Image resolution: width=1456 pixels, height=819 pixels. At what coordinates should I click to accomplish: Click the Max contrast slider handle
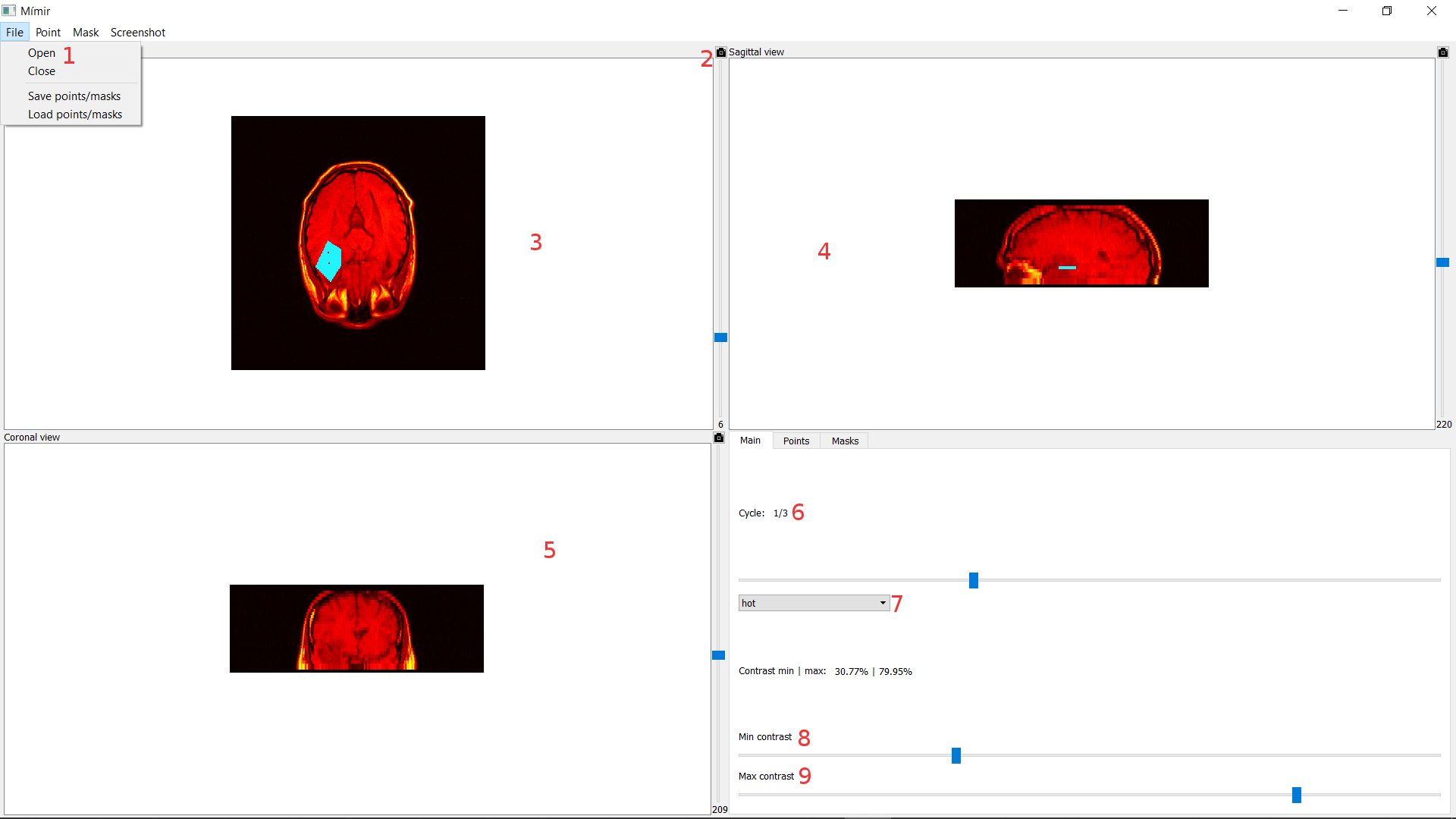[x=1297, y=795]
